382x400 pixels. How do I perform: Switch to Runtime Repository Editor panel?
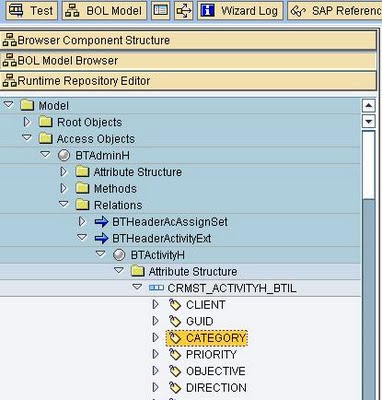click(188, 81)
